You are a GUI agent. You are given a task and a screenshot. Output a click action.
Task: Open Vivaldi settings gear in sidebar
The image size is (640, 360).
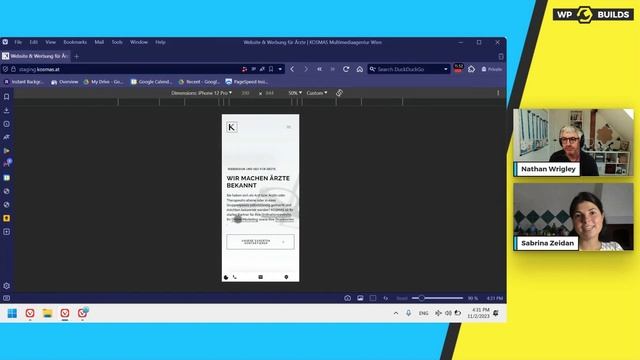7,286
